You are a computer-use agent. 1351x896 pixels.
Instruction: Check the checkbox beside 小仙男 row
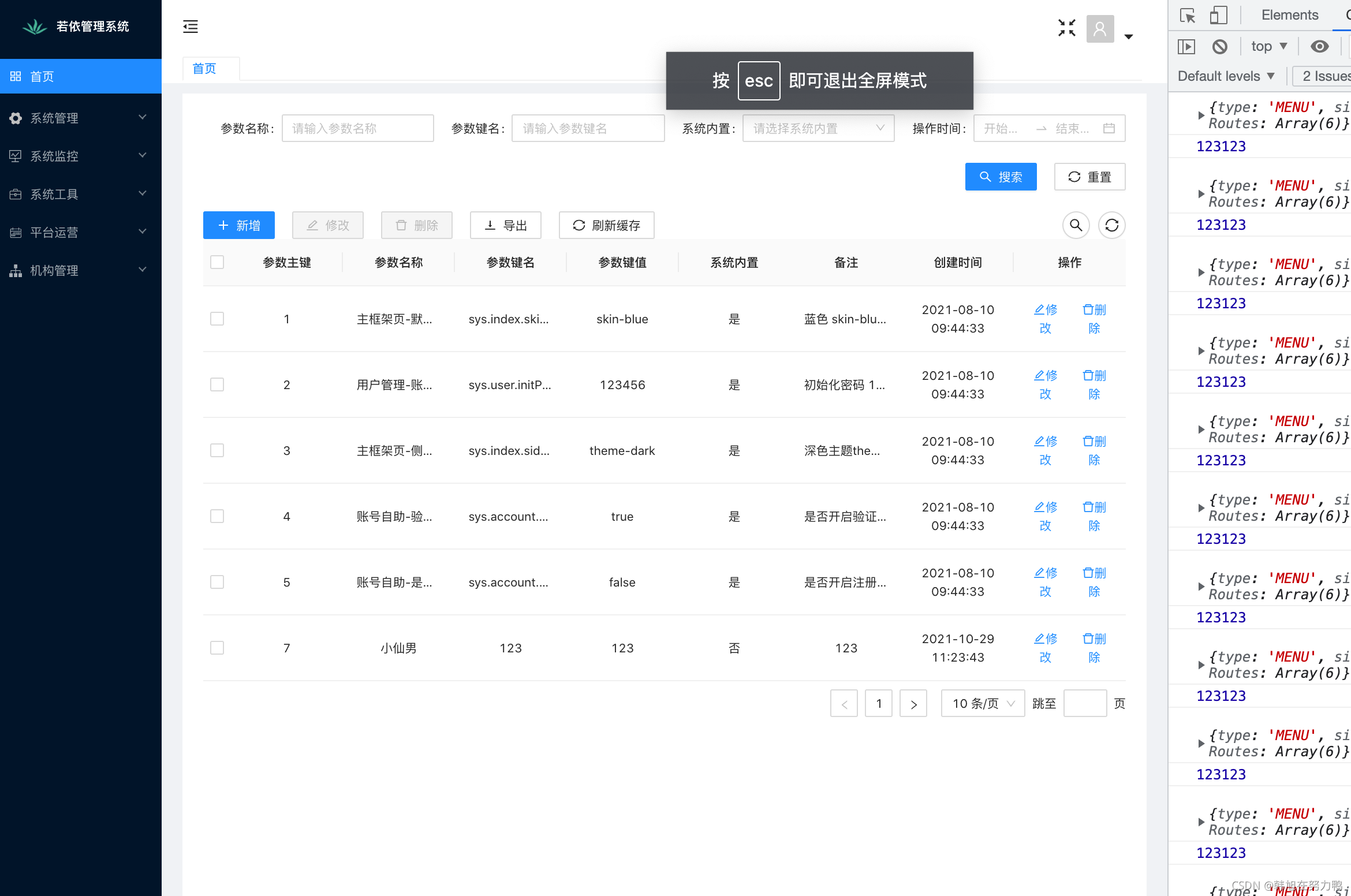coord(217,648)
